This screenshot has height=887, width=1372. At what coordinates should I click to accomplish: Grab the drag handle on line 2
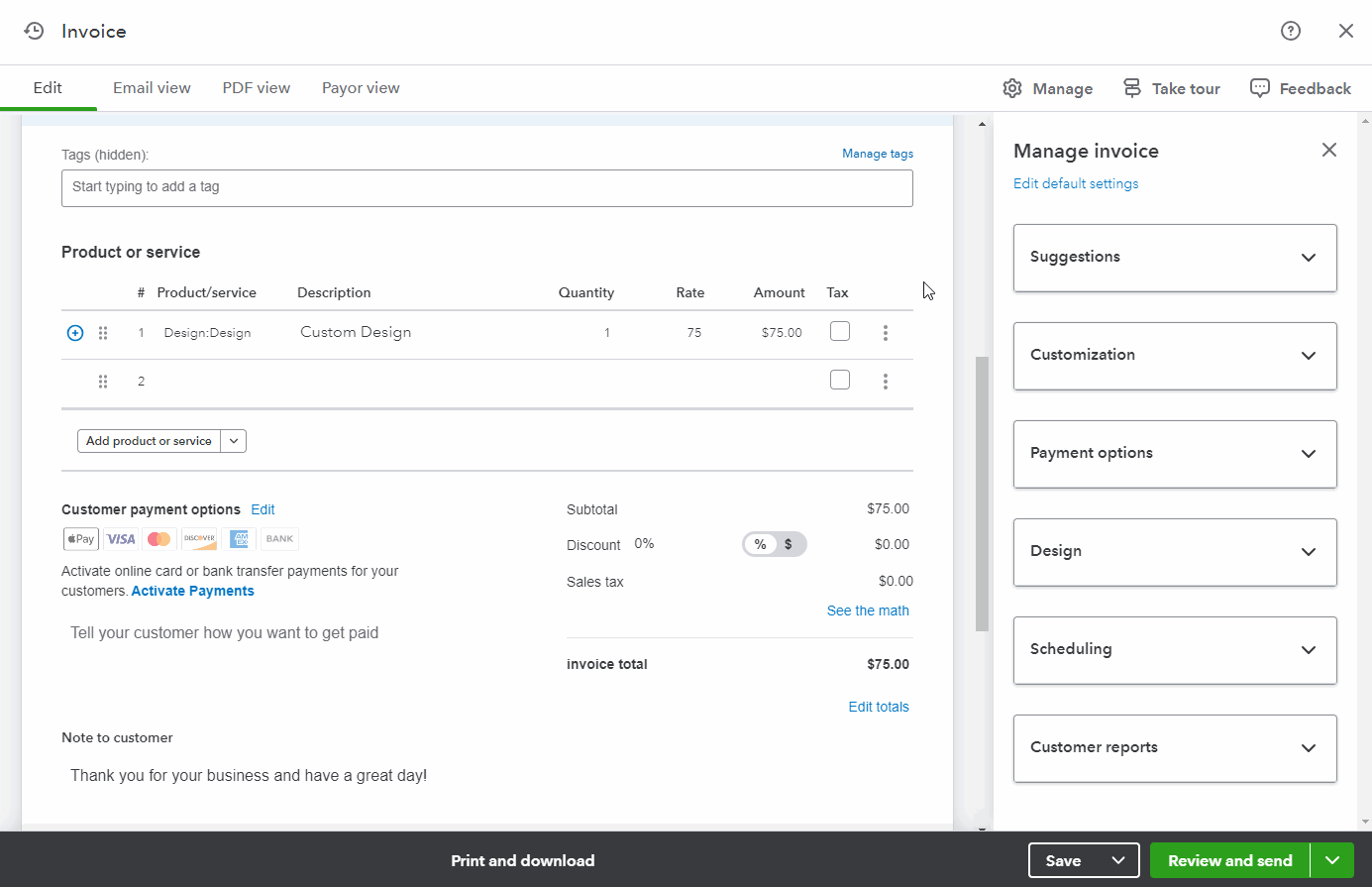(103, 382)
